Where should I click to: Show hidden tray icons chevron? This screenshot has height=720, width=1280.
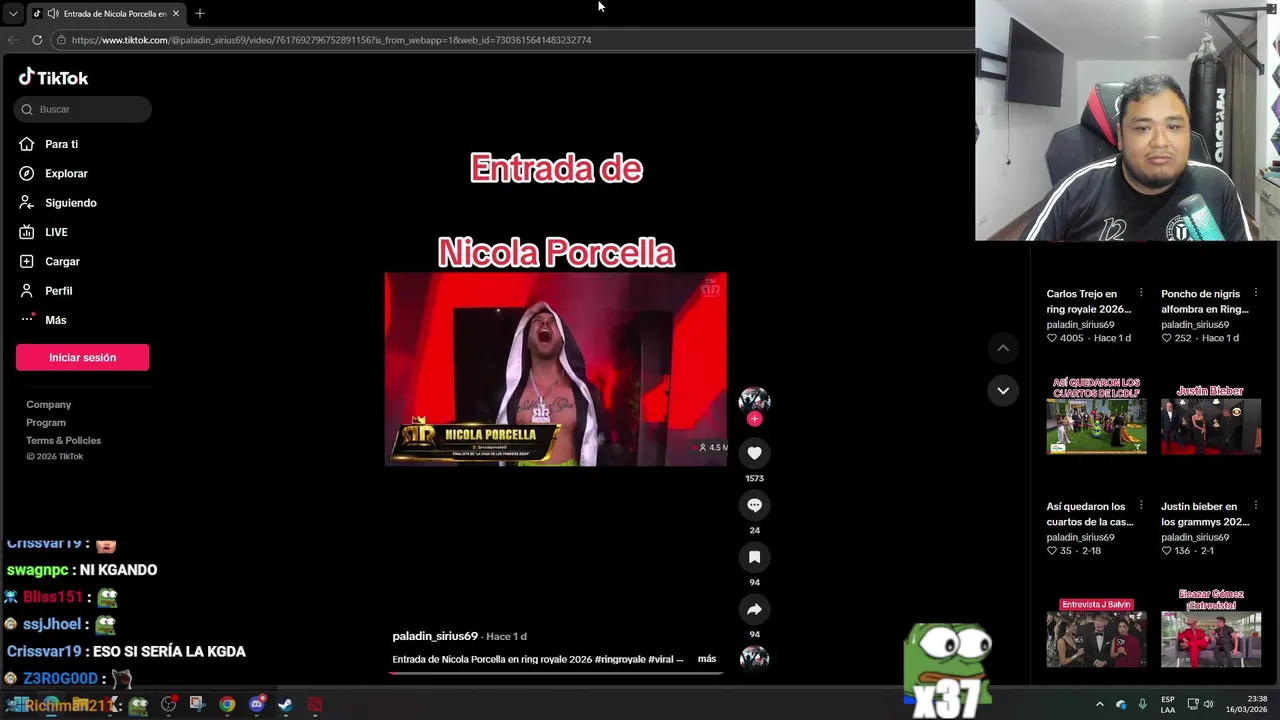pyautogui.click(x=1100, y=704)
